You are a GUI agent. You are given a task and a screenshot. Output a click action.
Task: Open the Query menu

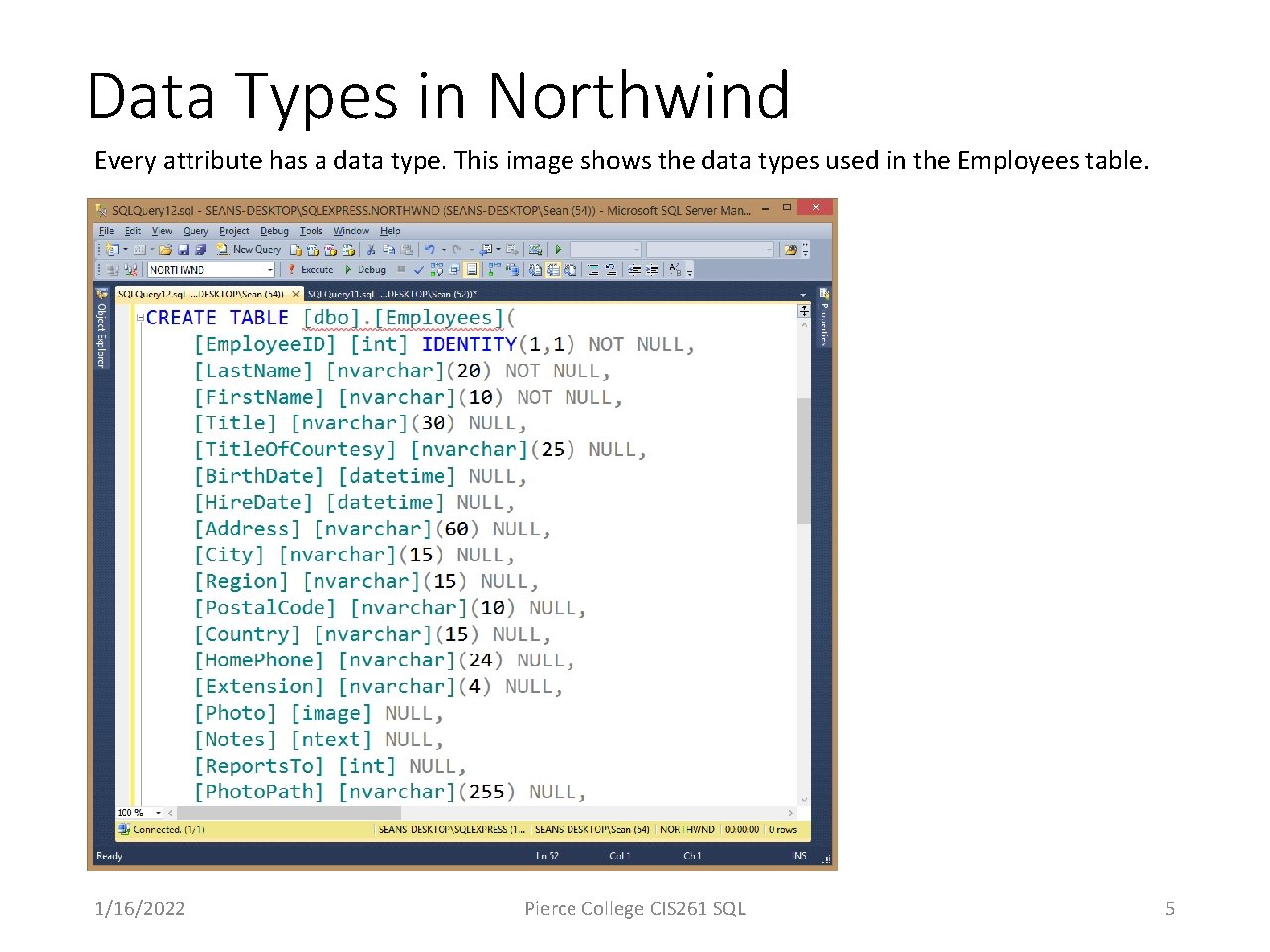[195, 231]
